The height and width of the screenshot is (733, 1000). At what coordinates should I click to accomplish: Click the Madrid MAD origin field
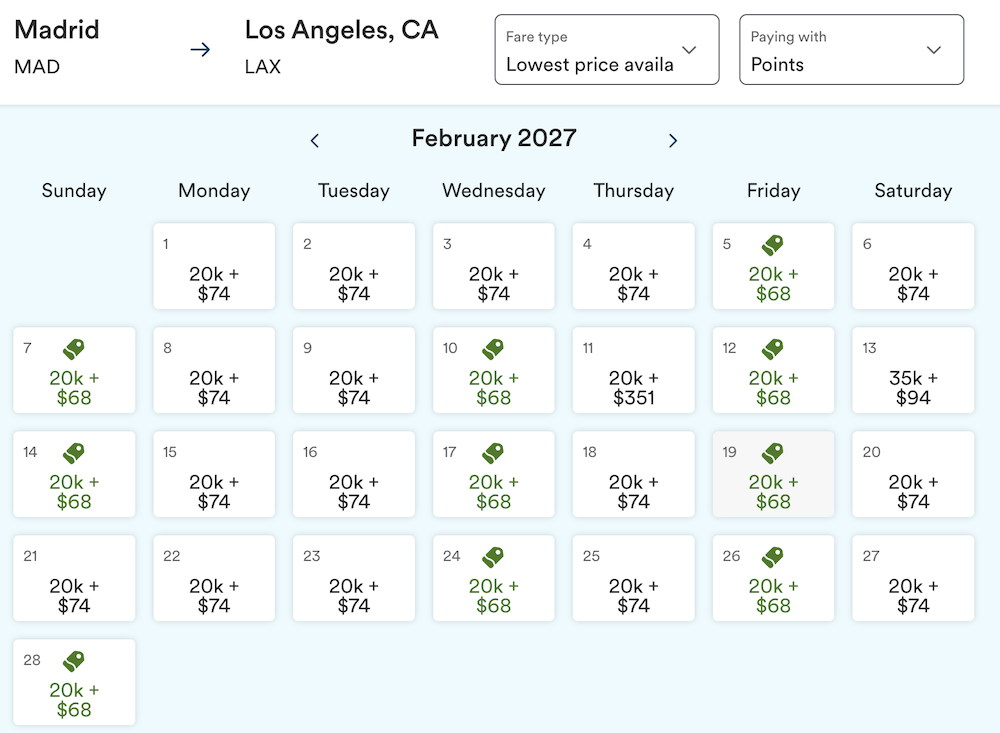coord(57,47)
